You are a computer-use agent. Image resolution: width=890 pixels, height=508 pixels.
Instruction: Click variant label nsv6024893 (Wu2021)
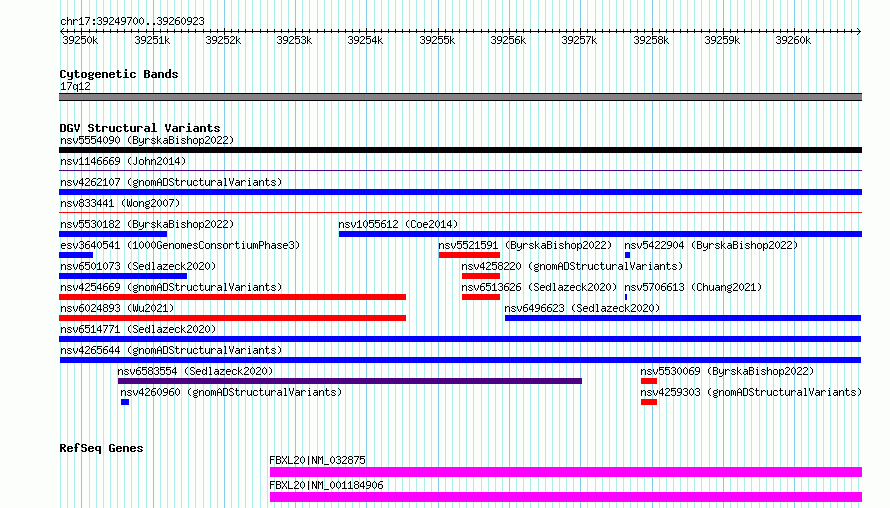pos(117,308)
